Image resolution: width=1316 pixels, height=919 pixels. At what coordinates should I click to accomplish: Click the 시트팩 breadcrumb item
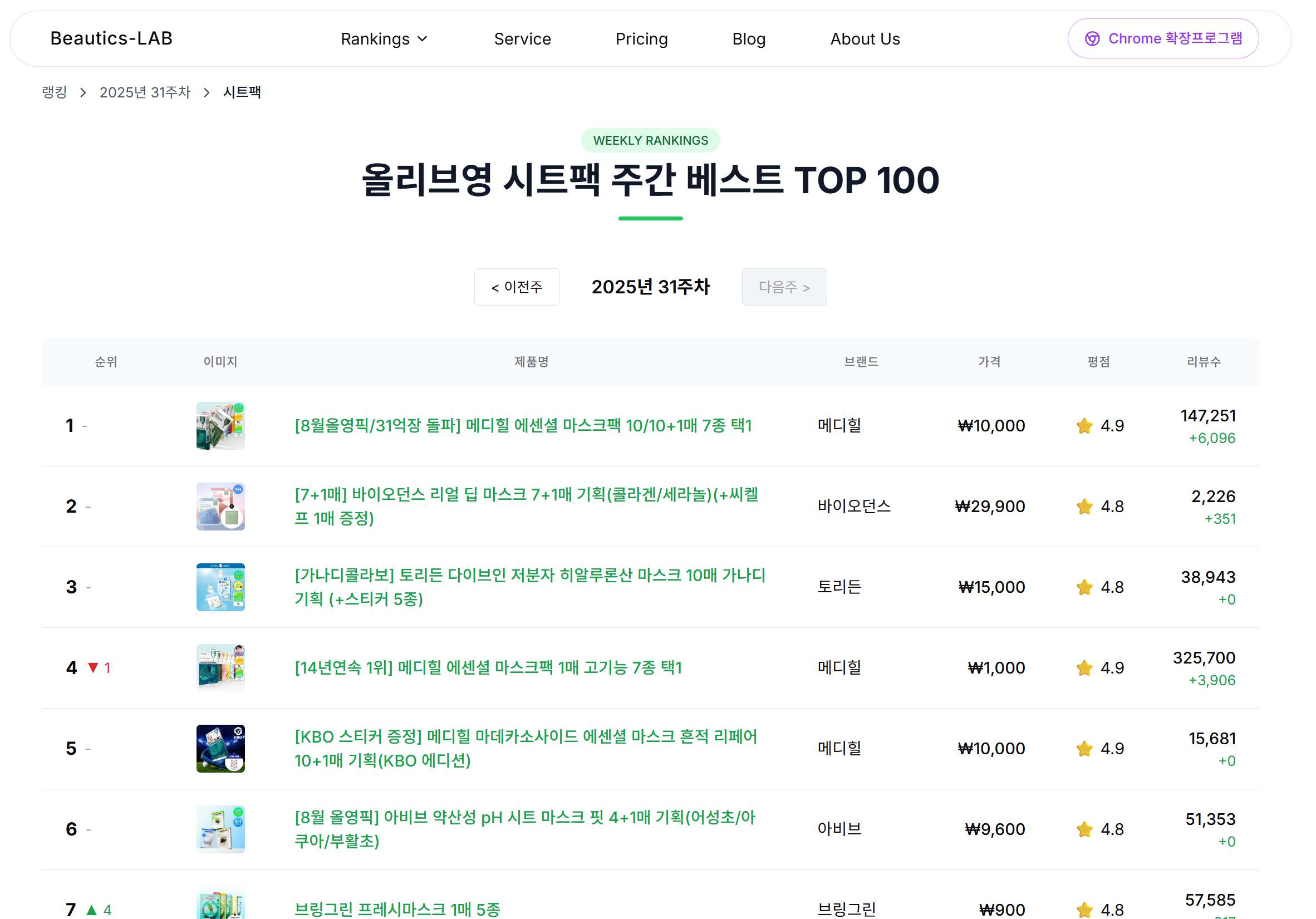coord(242,92)
